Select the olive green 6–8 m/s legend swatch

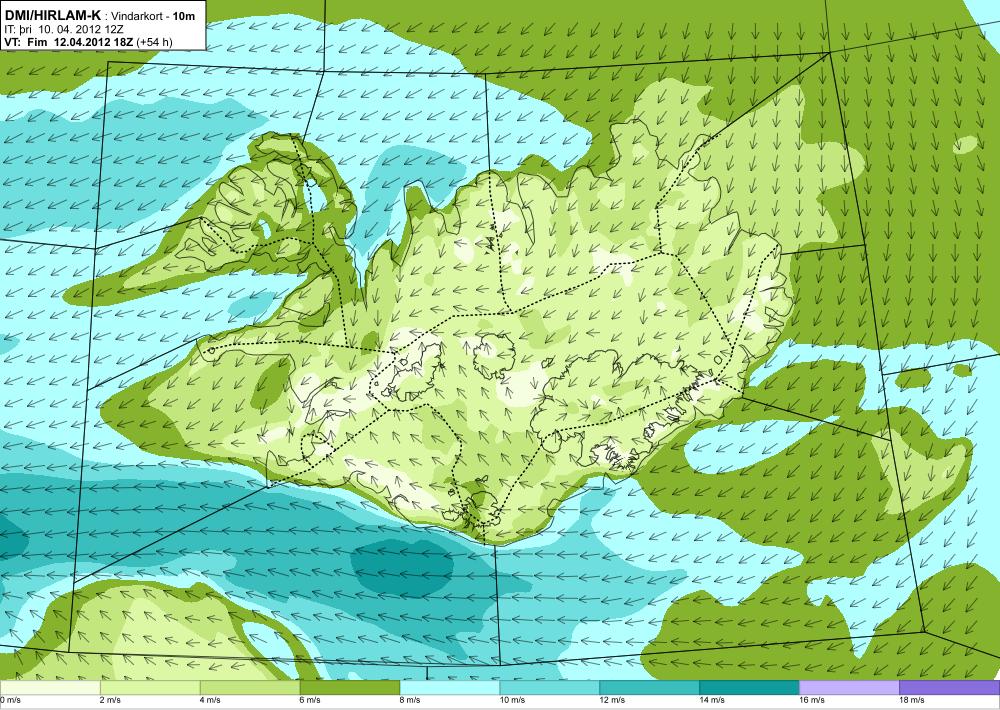[x=349, y=688]
